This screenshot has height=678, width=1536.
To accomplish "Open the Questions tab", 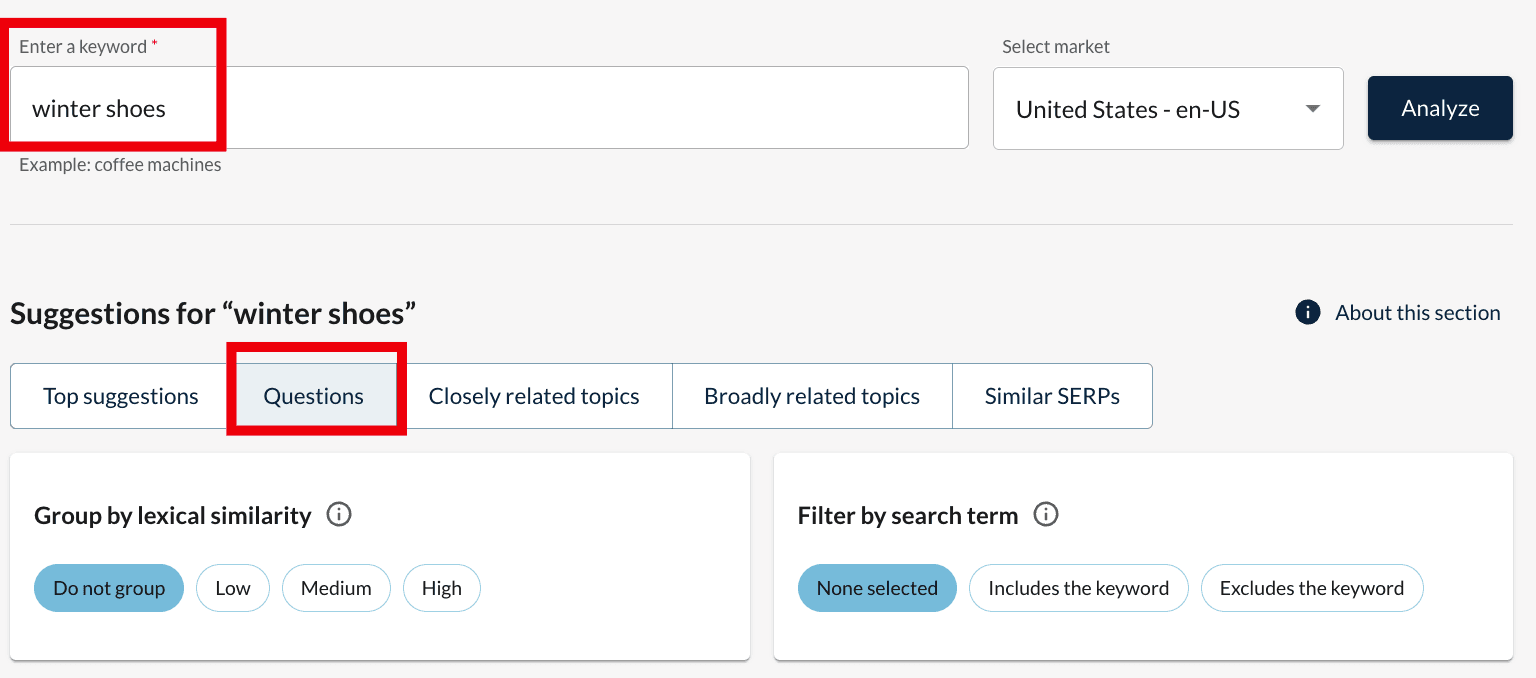I will pos(314,395).
